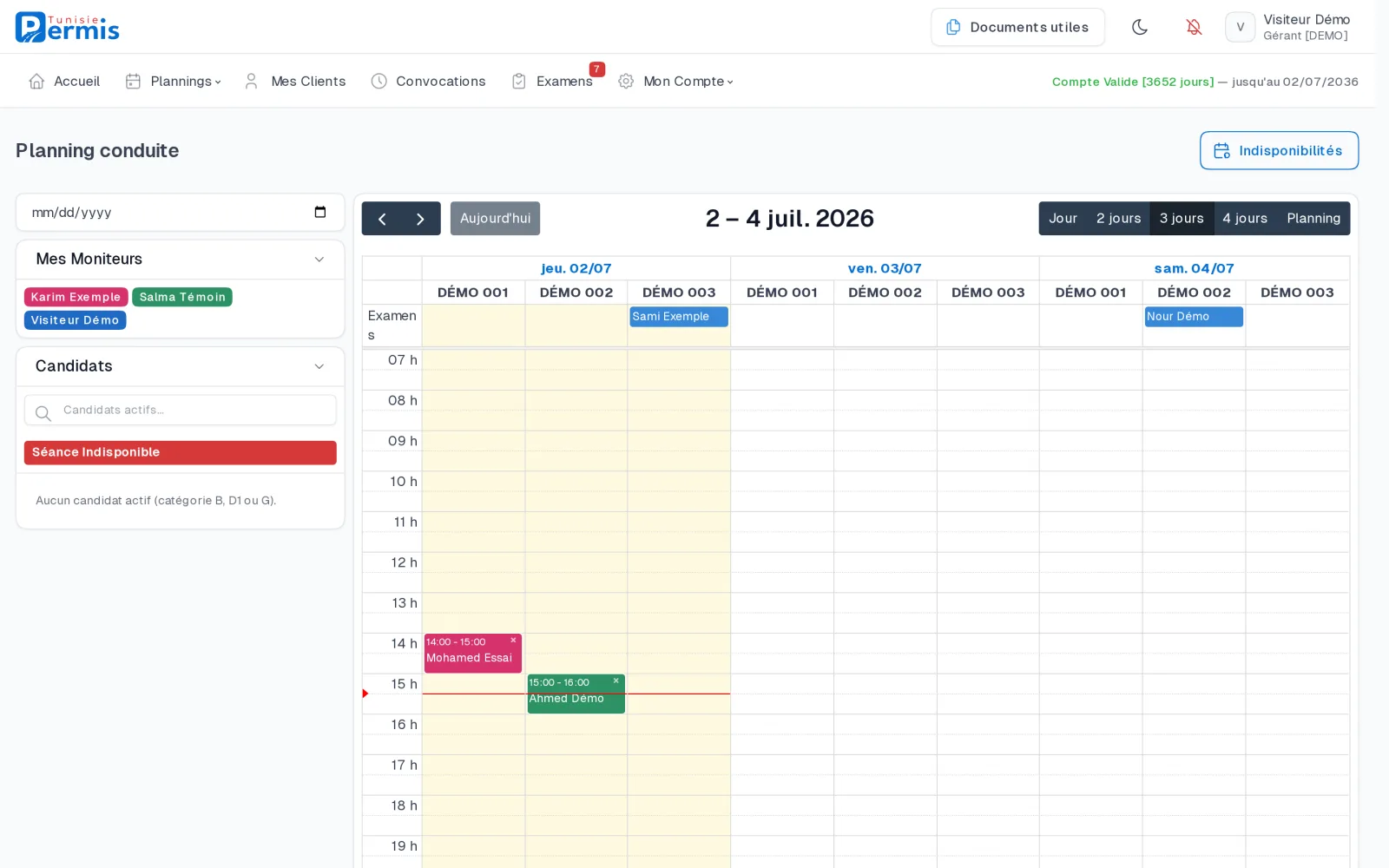Open Documents utiles
The image size is (1389, 868).
click(1017, 27)
